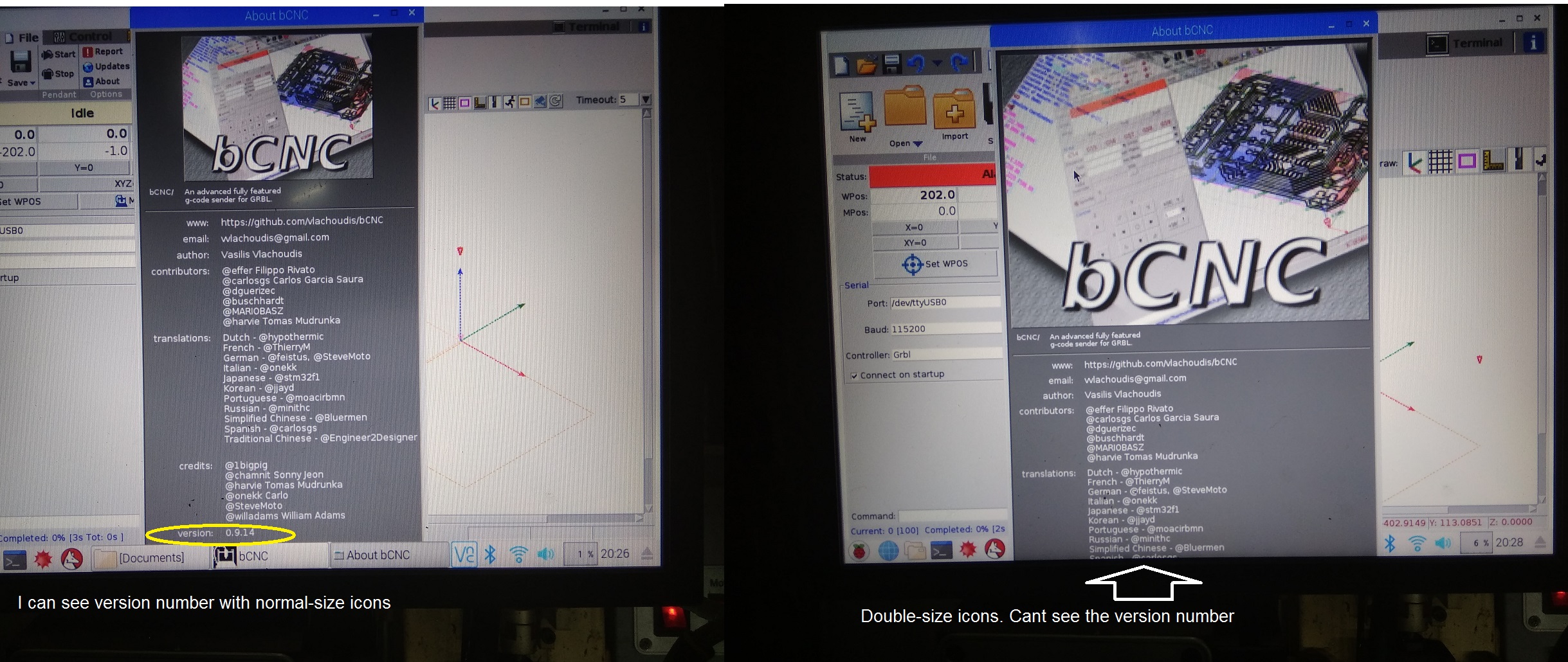Click the new document icon in right screen toolbar
Image resolution: width=1568 pixels, height=662 pixels.
coord(842,65)
